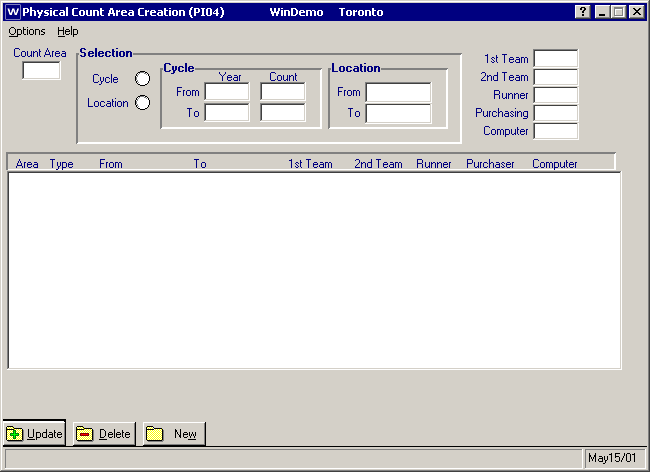The image size is (650, 472).
Task: Click the May15/01 date in status bar
Action: click(x=612, y=458)
